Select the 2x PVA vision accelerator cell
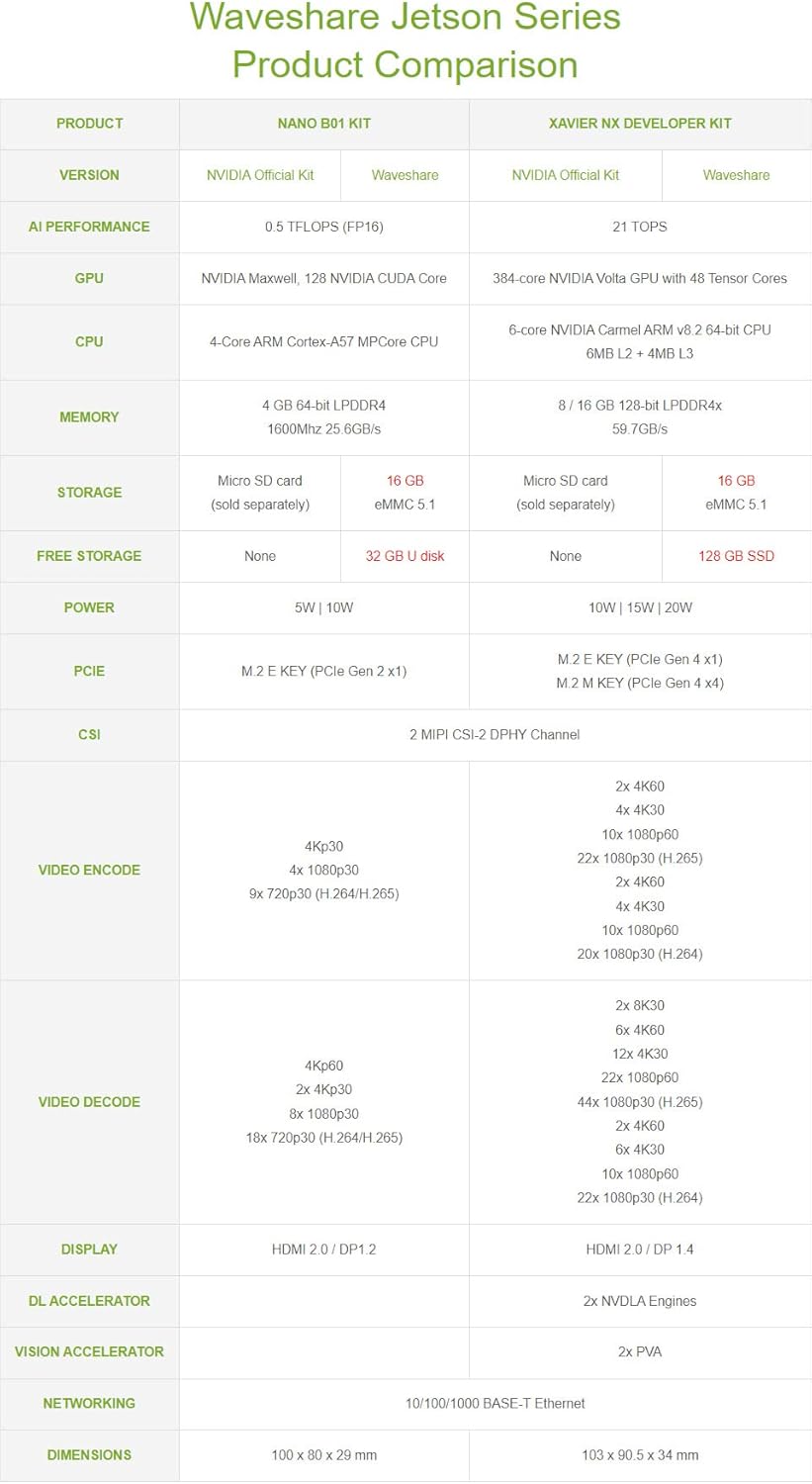This screenshot has height=1484, width=812. coord(640,1351)
